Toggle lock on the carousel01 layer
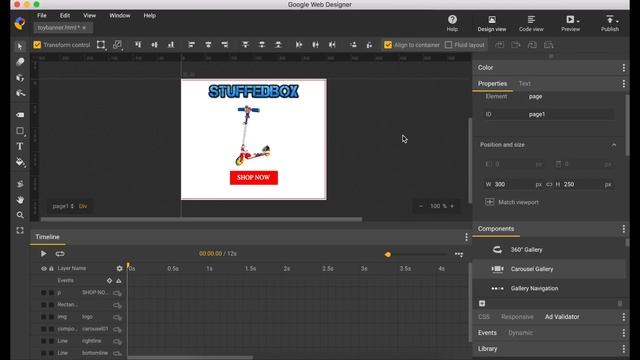 pos(51,329)
